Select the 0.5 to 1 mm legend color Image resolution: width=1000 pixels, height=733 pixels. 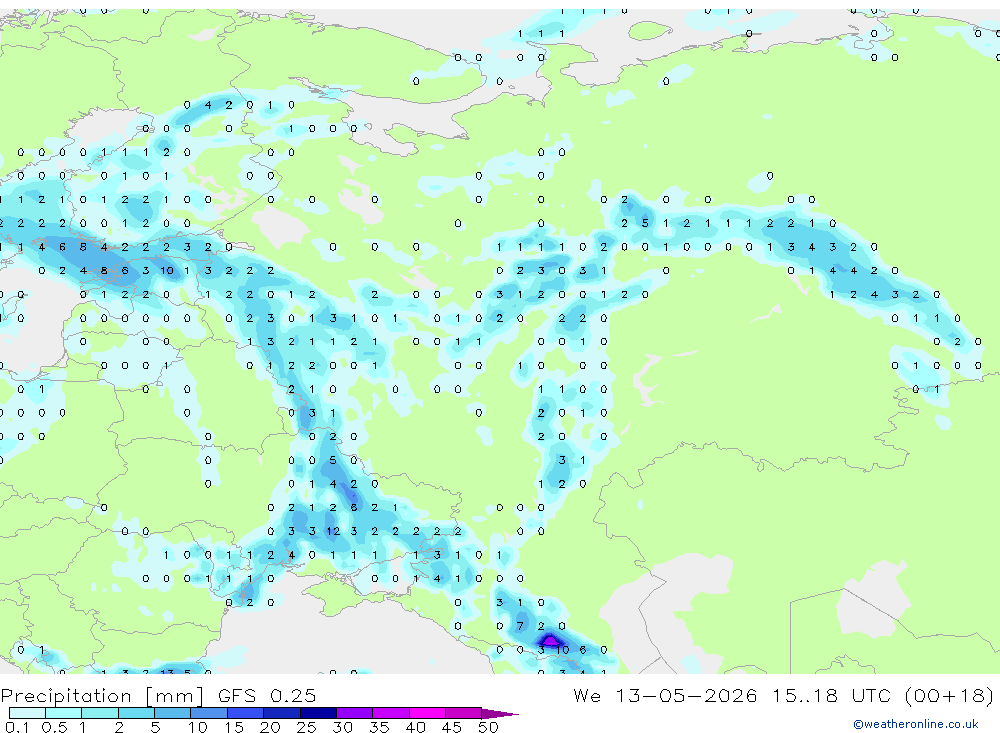tap(63, 713)
